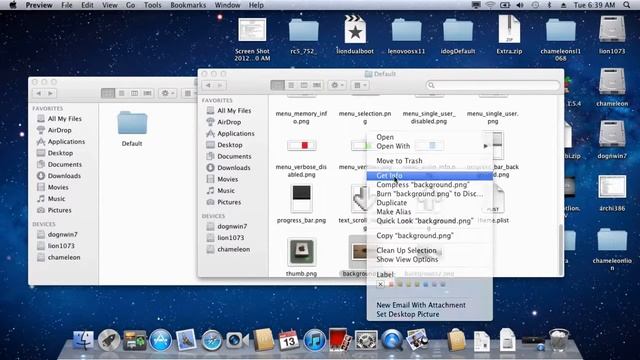Viewport: 640px width, 360px height.
Task: Open Action gear menu in back window
Action: tap(167, 93)
